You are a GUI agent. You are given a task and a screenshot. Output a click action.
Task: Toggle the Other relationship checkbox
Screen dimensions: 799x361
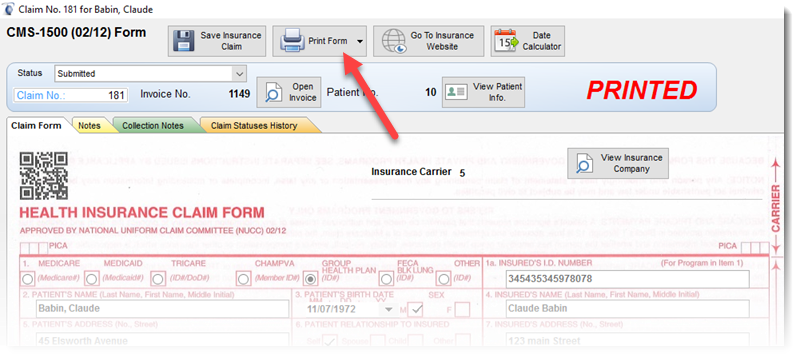coord(463,341)
